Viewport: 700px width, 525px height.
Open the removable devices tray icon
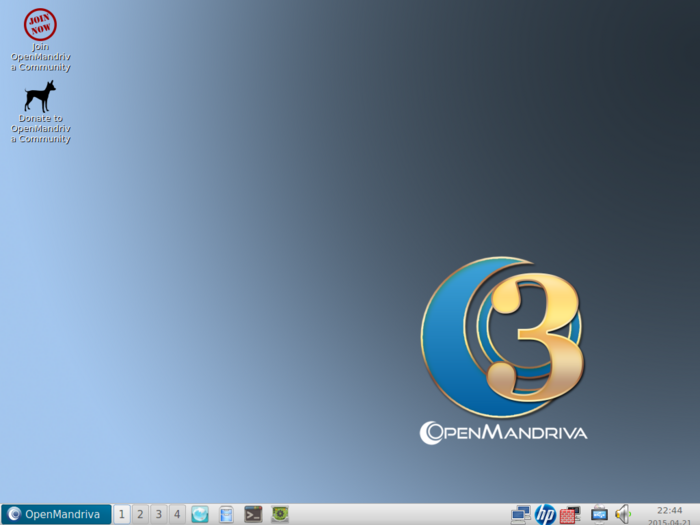coord(599,514)
